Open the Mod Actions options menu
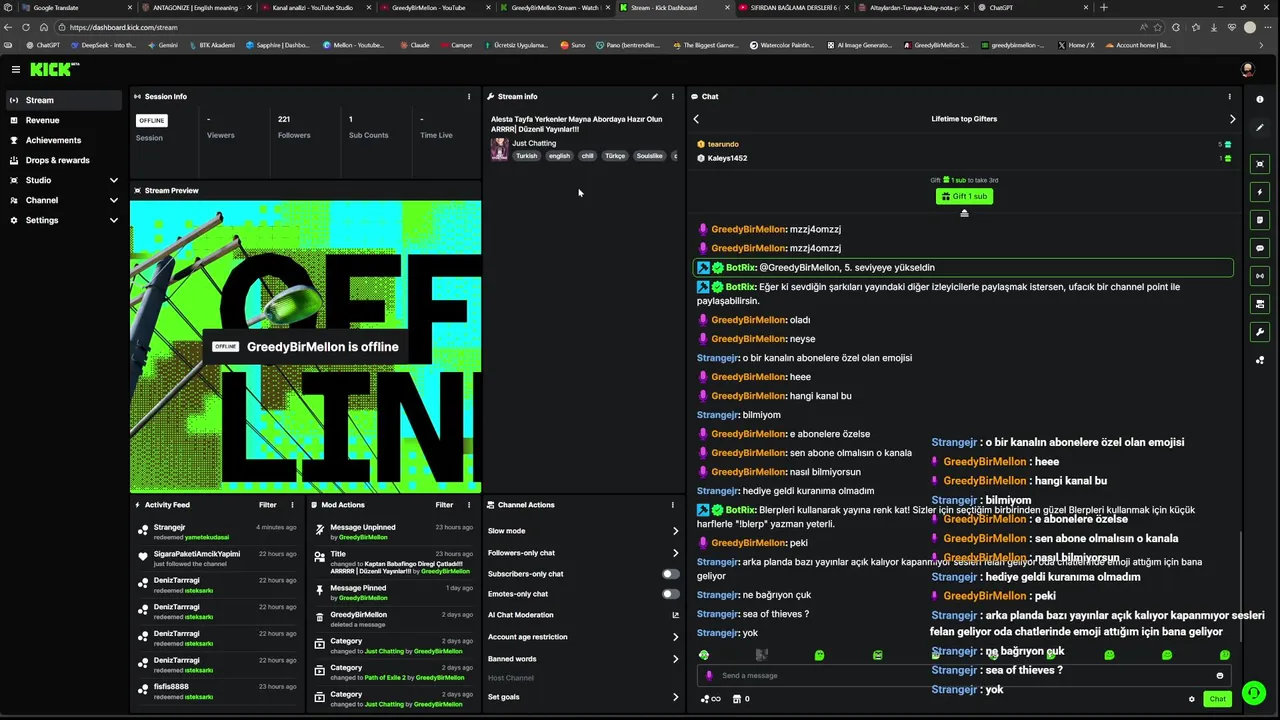Screen dimensions: 1280x720 (469, 505)
